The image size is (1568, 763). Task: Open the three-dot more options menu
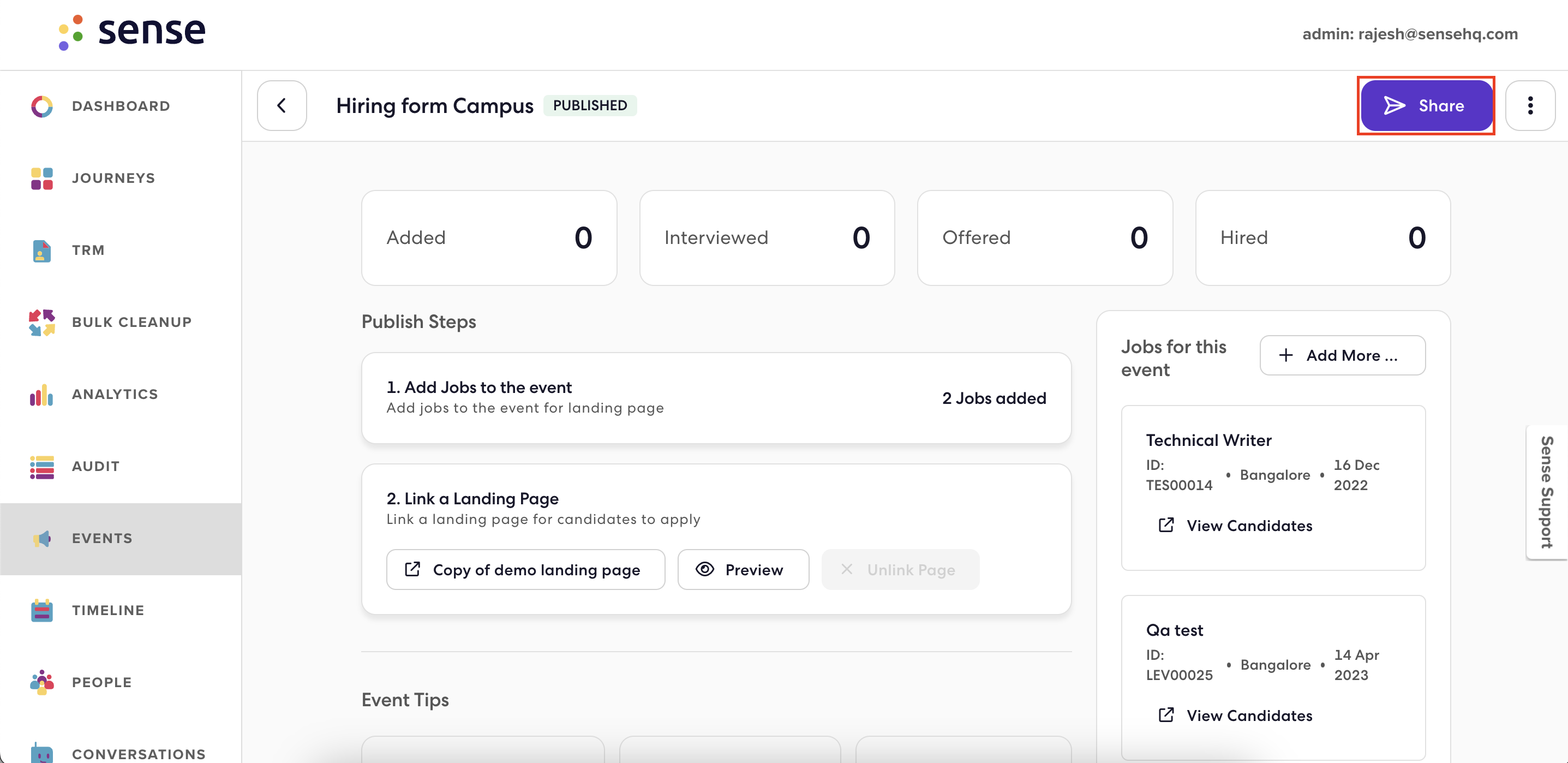1530,105
